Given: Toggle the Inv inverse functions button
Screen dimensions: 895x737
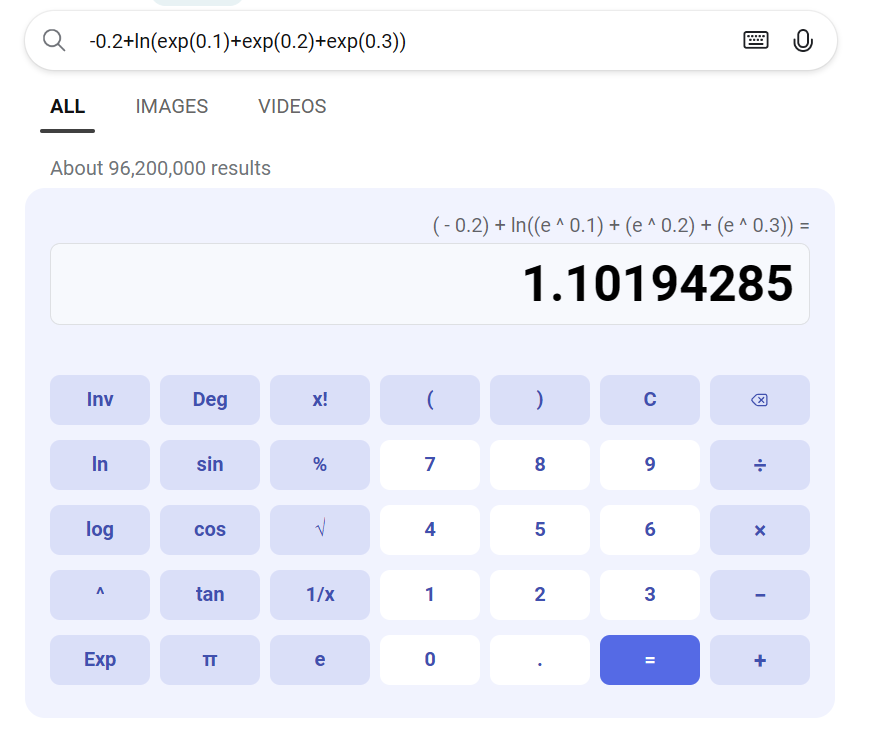Looking at the screenshot, I should tap(100, 400).
